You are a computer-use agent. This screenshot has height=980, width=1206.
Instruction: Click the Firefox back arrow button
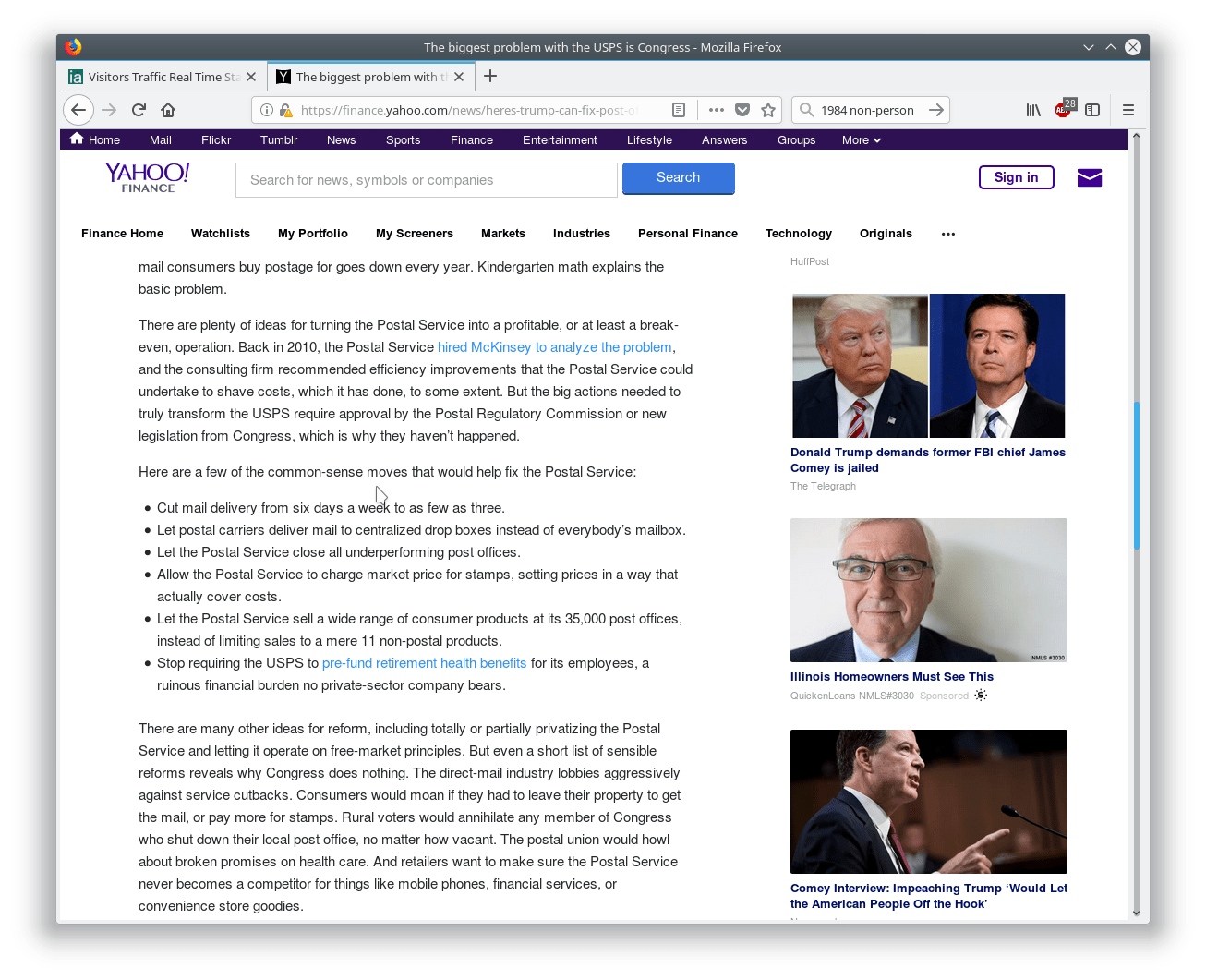(78, 110)
